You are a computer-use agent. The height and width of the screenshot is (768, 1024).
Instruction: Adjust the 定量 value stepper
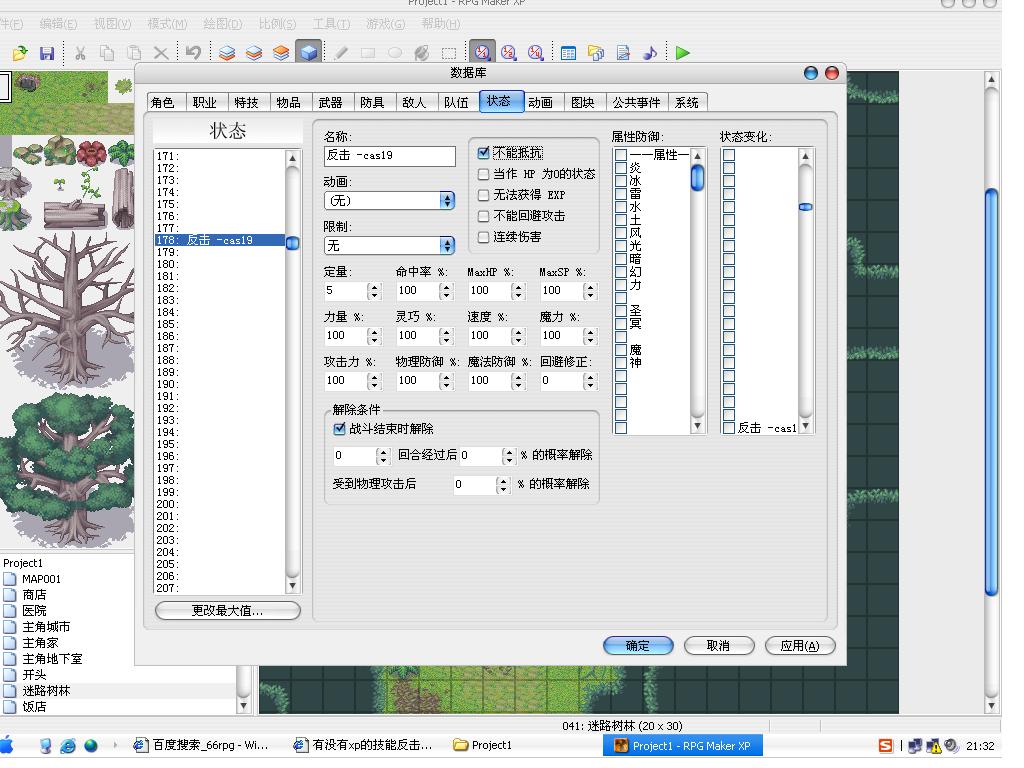pyautogui.click(x=374, y=291)
